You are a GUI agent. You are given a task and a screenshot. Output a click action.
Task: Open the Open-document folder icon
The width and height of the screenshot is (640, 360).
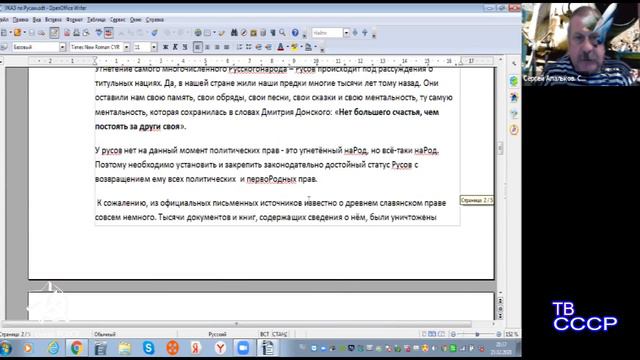[17, 33]
